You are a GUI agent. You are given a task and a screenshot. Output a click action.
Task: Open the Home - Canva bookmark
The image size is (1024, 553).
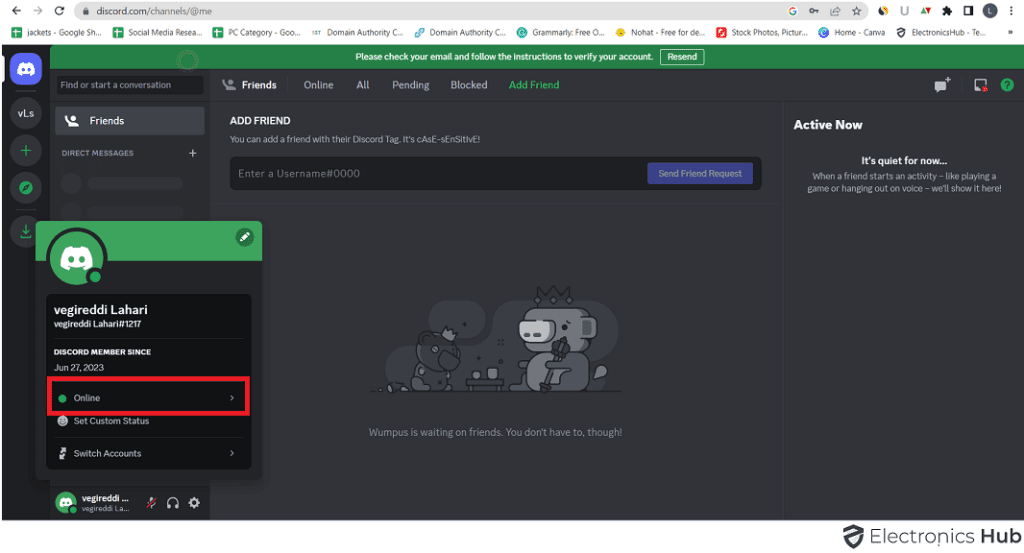tap(852, 33)
